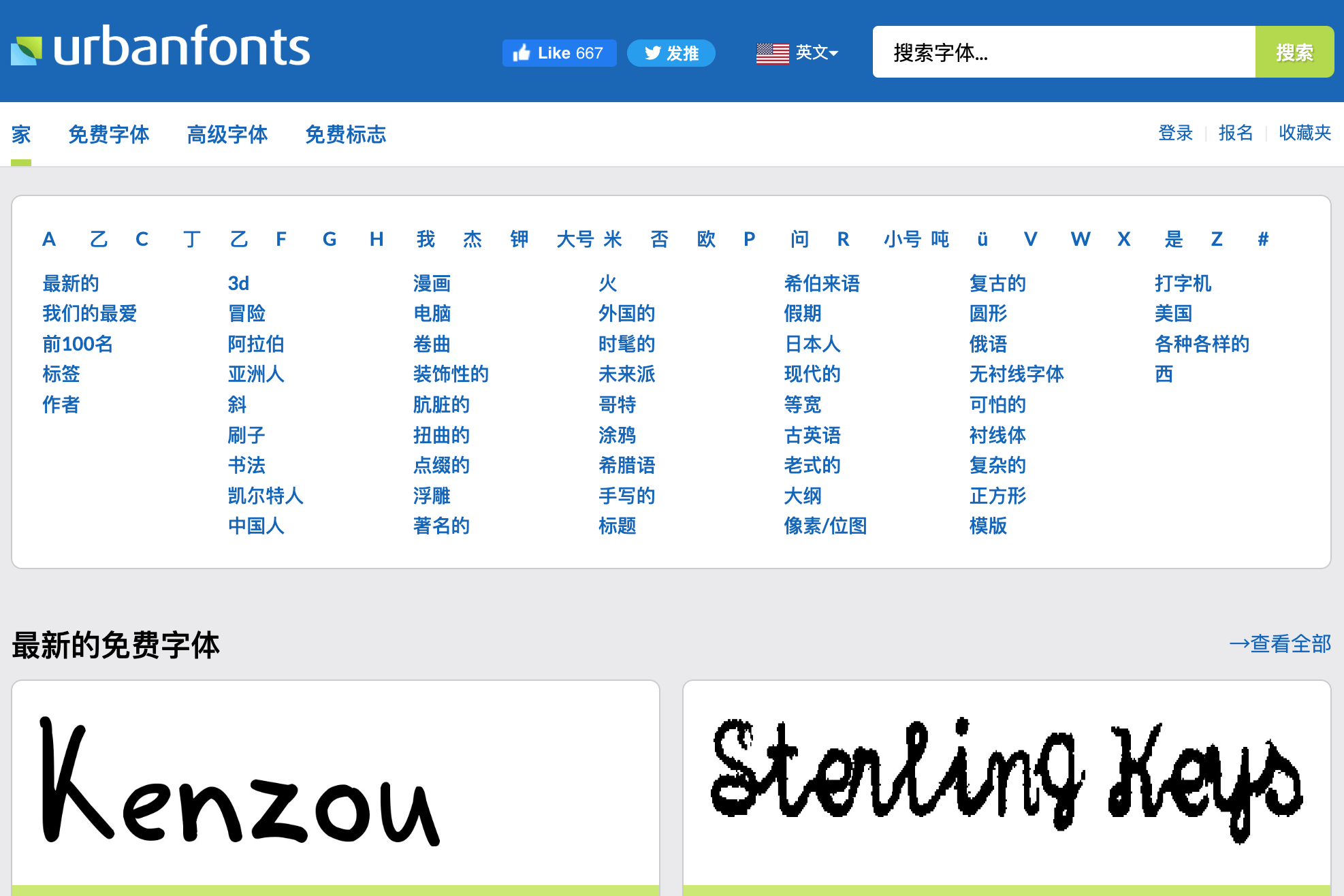Click the Twitter 发推 tweet button
1344x896 pixels.
click(x=671, y=53)
